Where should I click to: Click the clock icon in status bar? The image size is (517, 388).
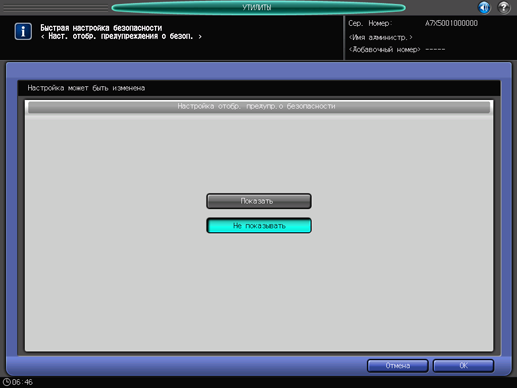click(6, 382)
